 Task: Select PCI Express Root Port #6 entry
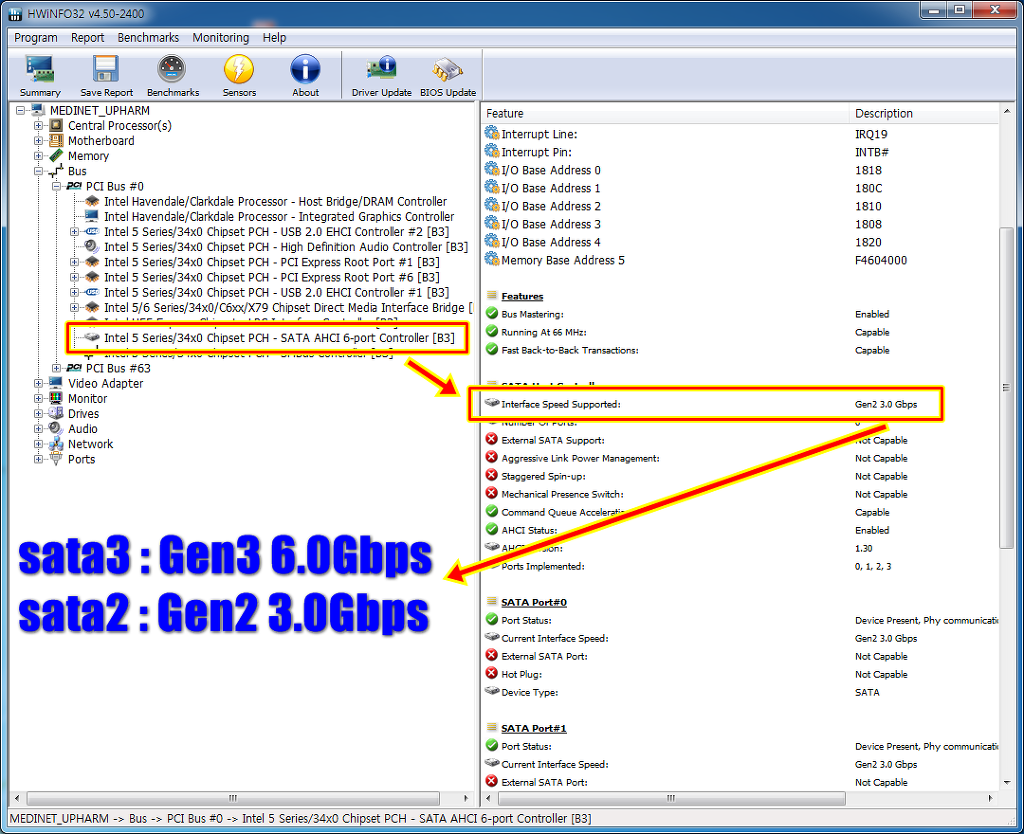click(x=272, y=277)
